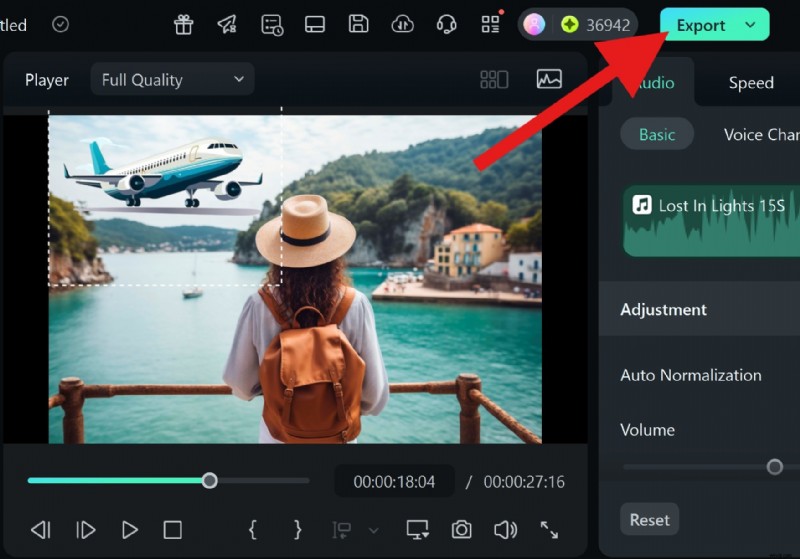
Task: Step forward one frame
Action: tap(85, 530)
